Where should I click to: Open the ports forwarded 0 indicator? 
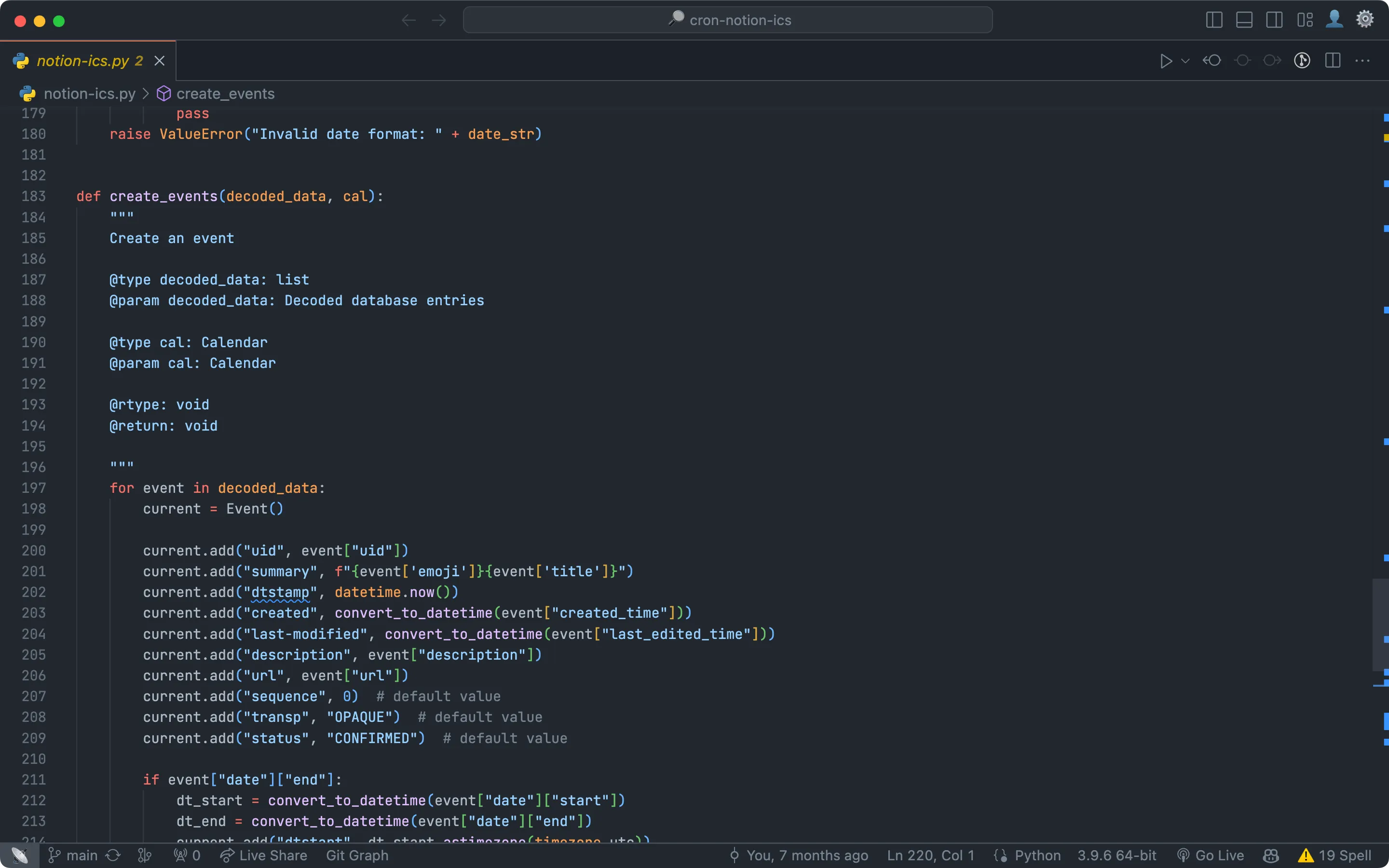(187, 855)
